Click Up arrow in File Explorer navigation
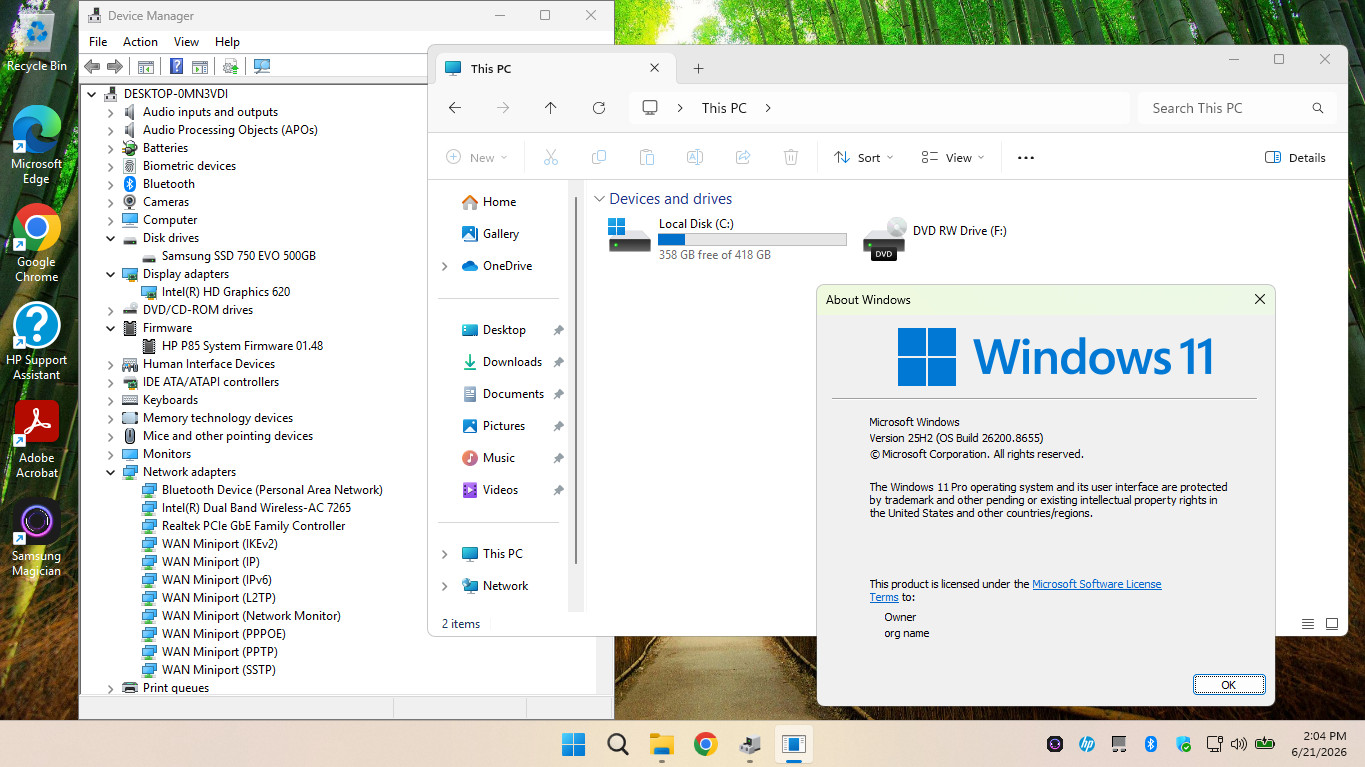Viewport: 1365px width, 767px height. [x=550, y=108]
